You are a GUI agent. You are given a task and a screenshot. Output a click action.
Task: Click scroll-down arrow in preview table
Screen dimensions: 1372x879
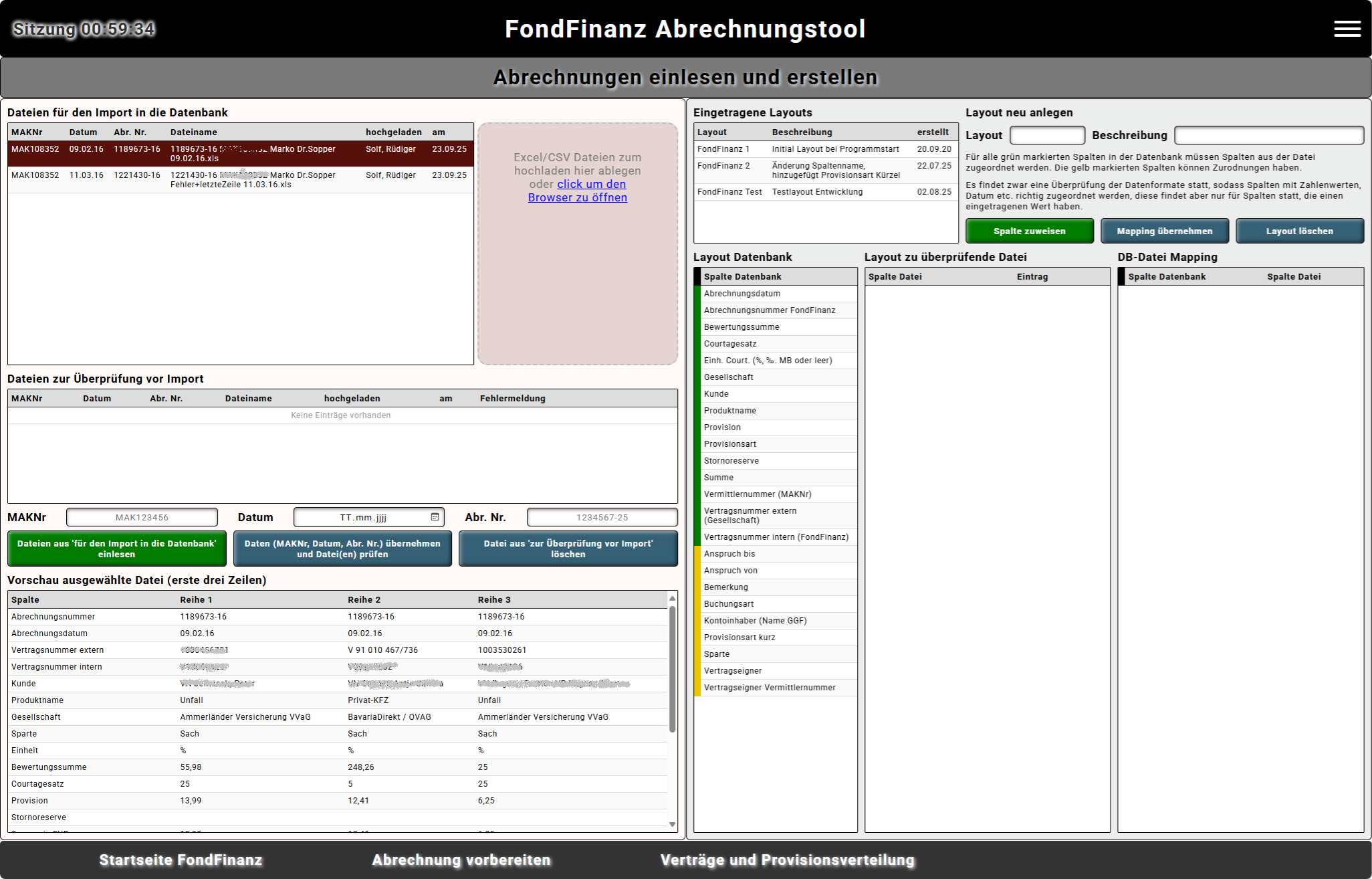672,824
